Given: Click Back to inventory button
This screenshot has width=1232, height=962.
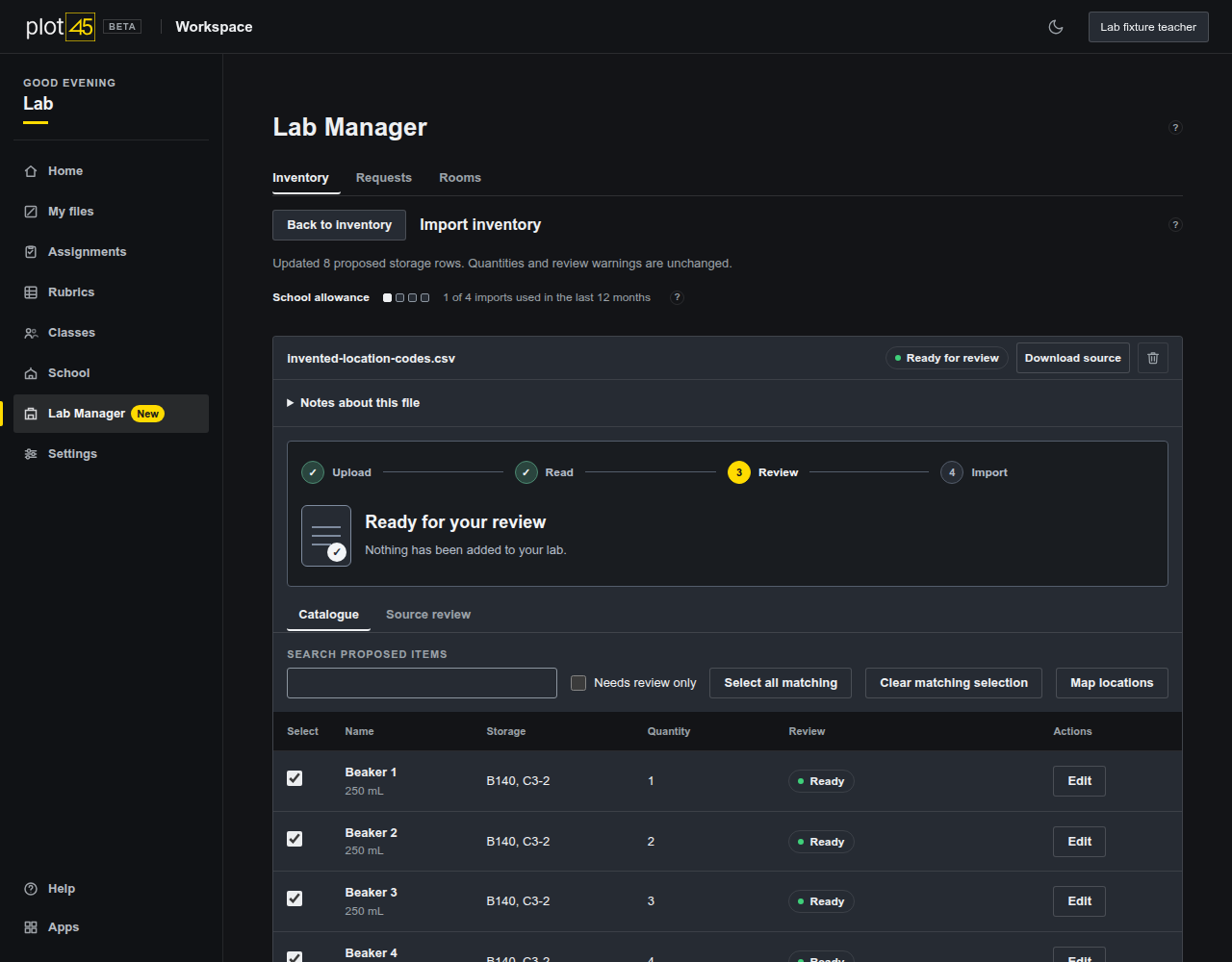Looking at the screenshot, I should pos(339,225).
